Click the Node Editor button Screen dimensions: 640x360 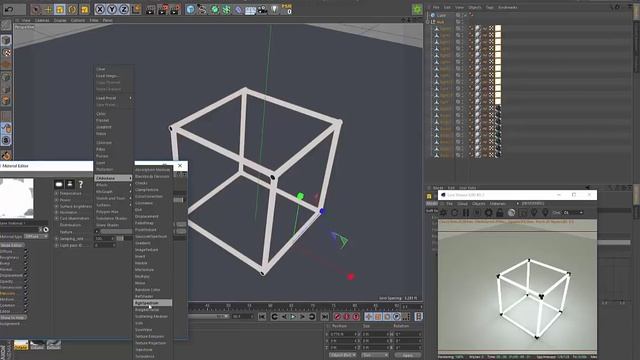coord(12,245)
